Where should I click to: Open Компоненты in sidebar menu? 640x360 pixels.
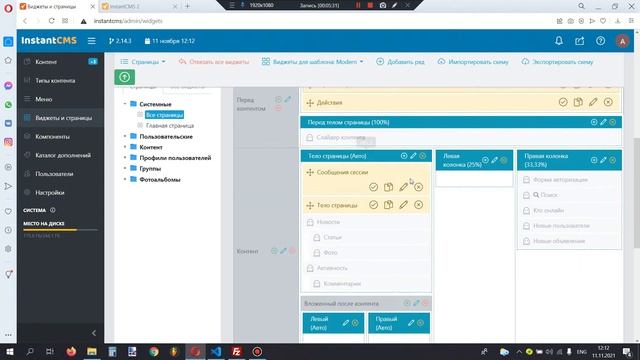(x=60, y=136)
